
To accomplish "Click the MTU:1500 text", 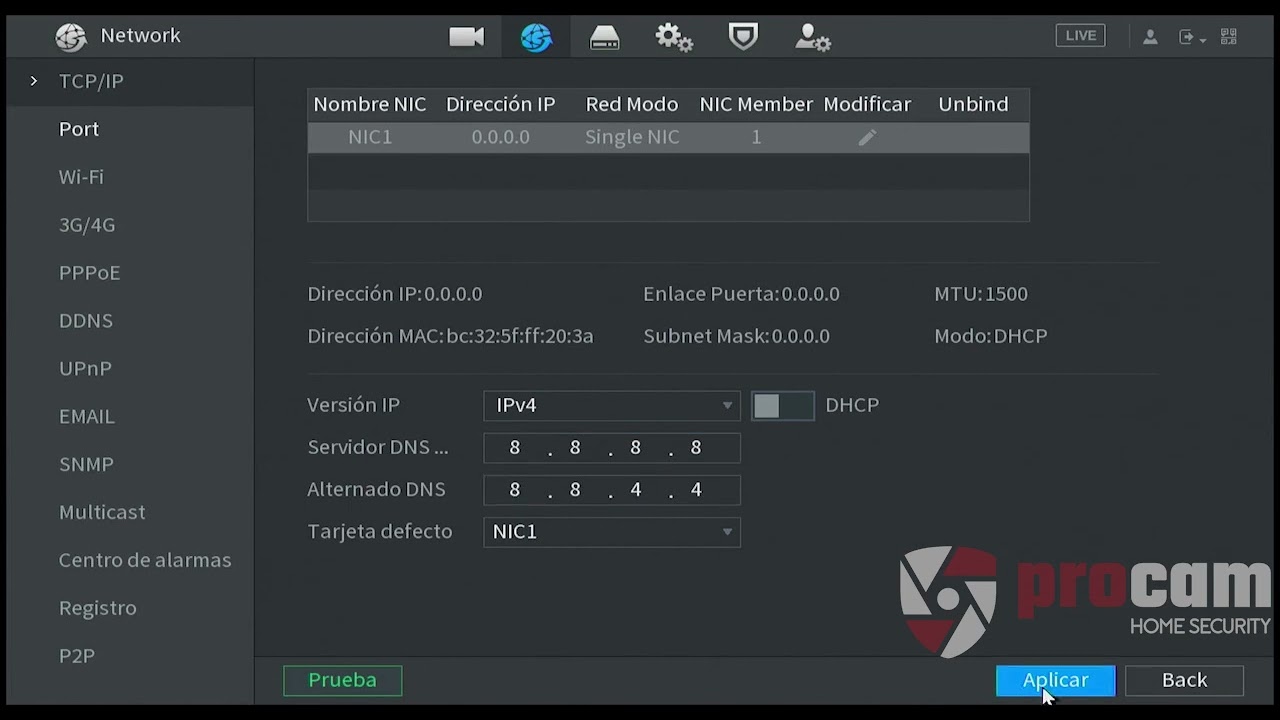I will pos(981,294).
